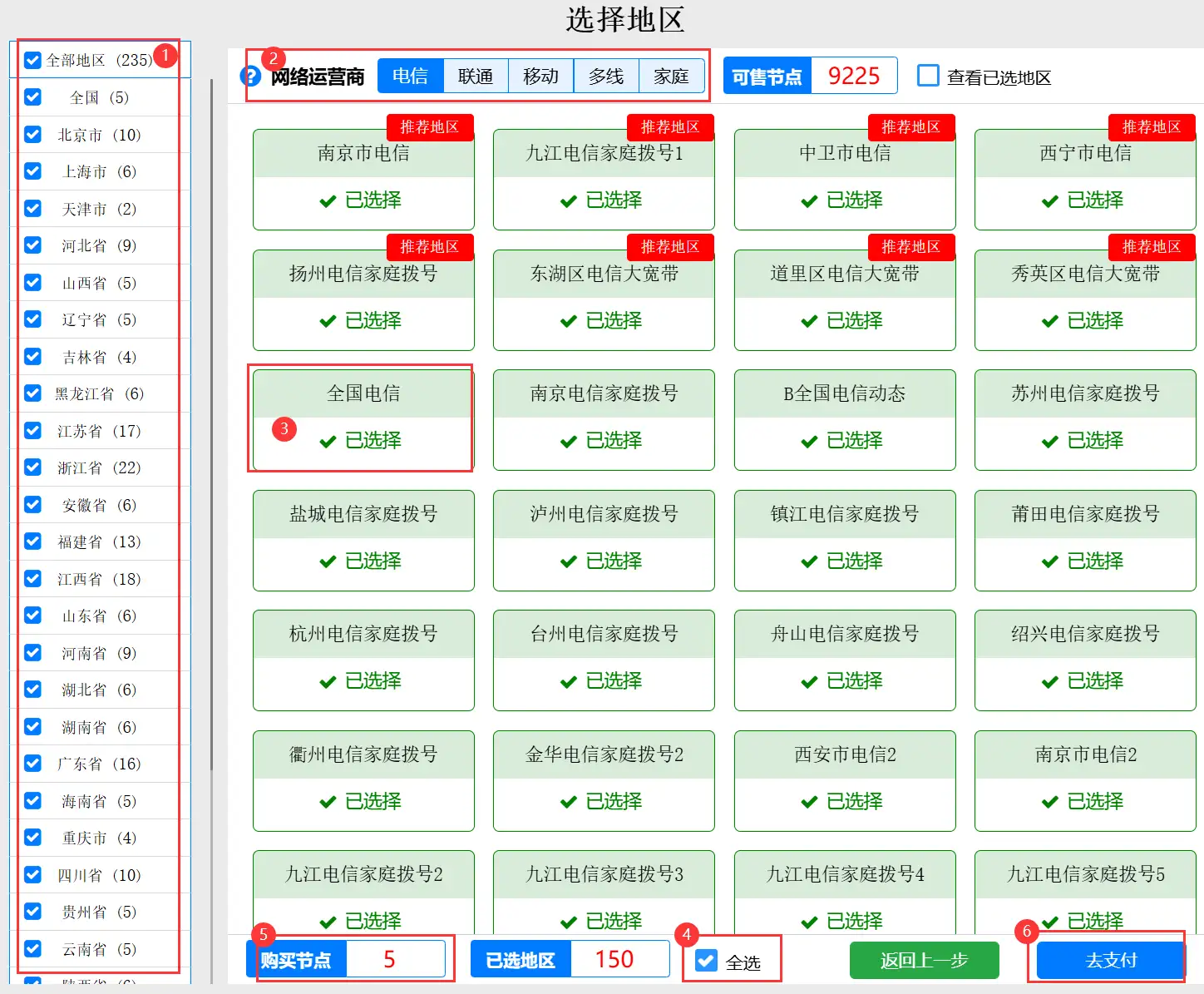Click the 推荐地区 badge on 东湖区电信大宽带
The width and height of the screenshot is (1204, 994).
[669, 247]
